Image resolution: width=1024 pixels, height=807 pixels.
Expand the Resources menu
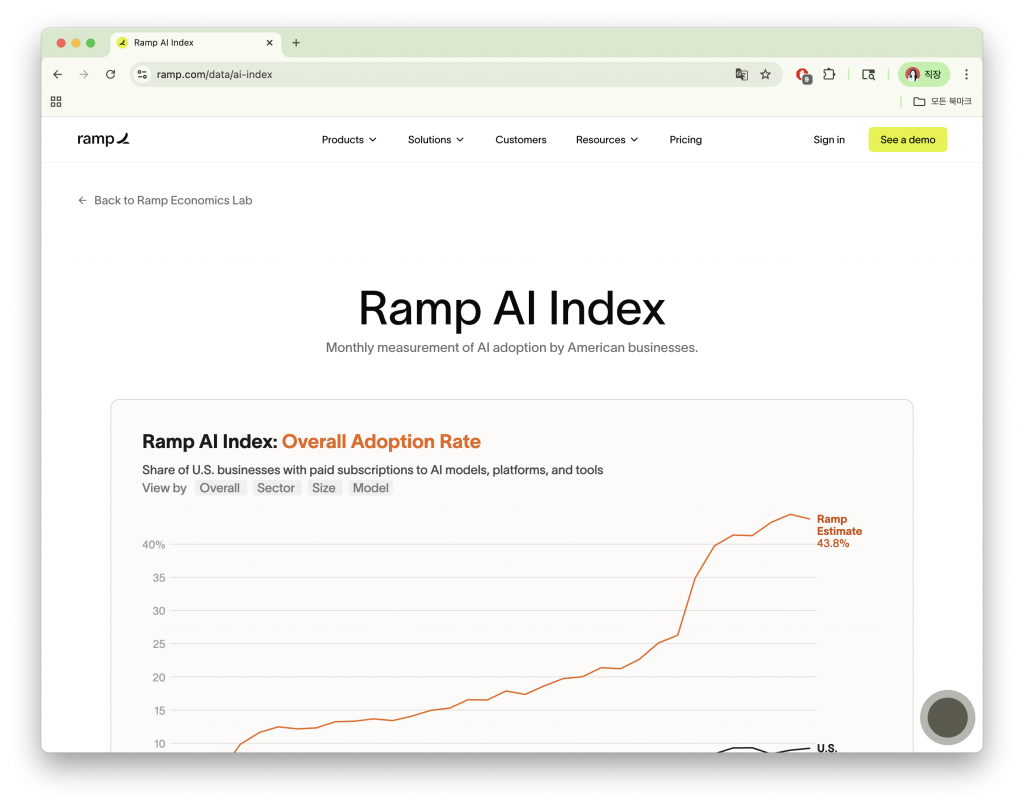click(607, 140)
